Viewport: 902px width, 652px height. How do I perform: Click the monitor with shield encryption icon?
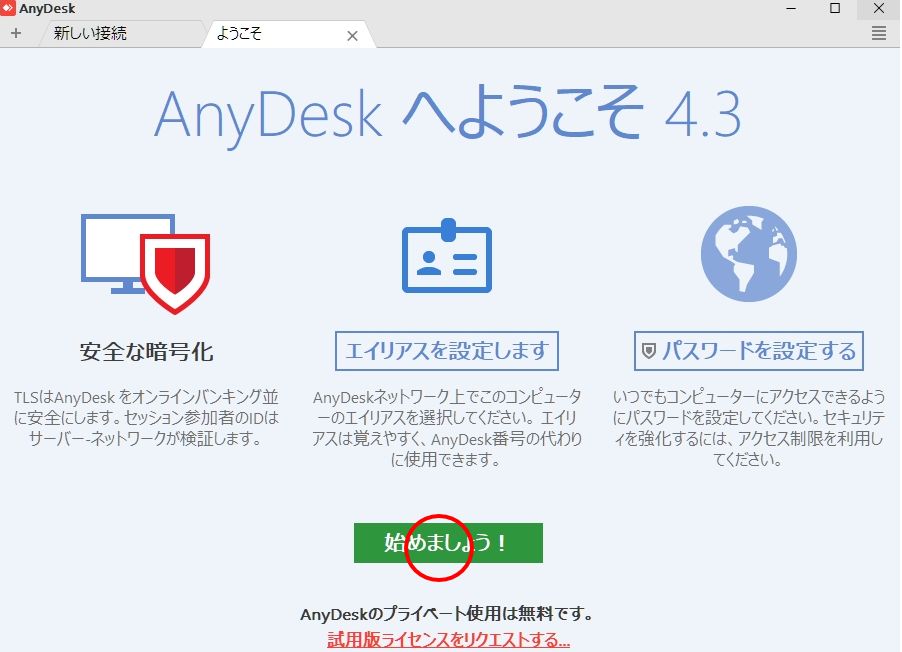[x=146, y=264]
